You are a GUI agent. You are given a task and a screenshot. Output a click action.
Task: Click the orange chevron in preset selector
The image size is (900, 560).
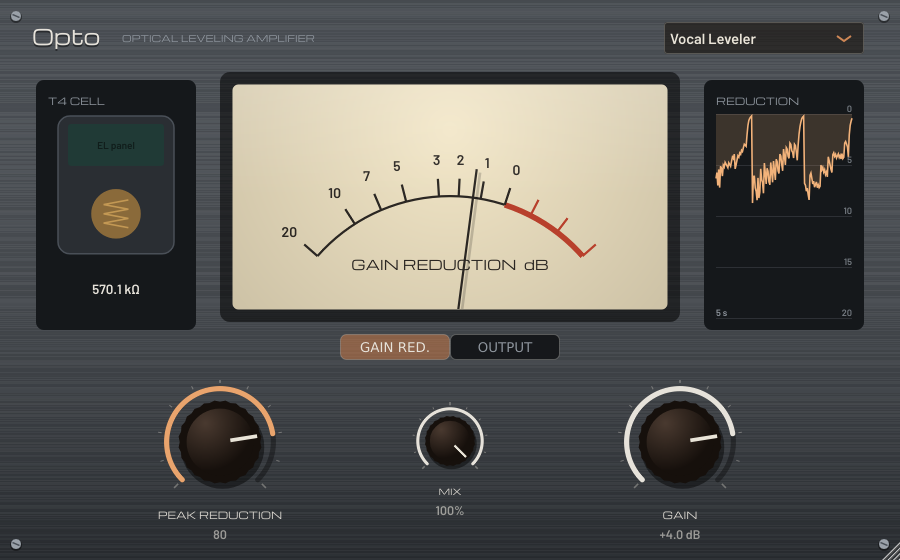[843, 38]
